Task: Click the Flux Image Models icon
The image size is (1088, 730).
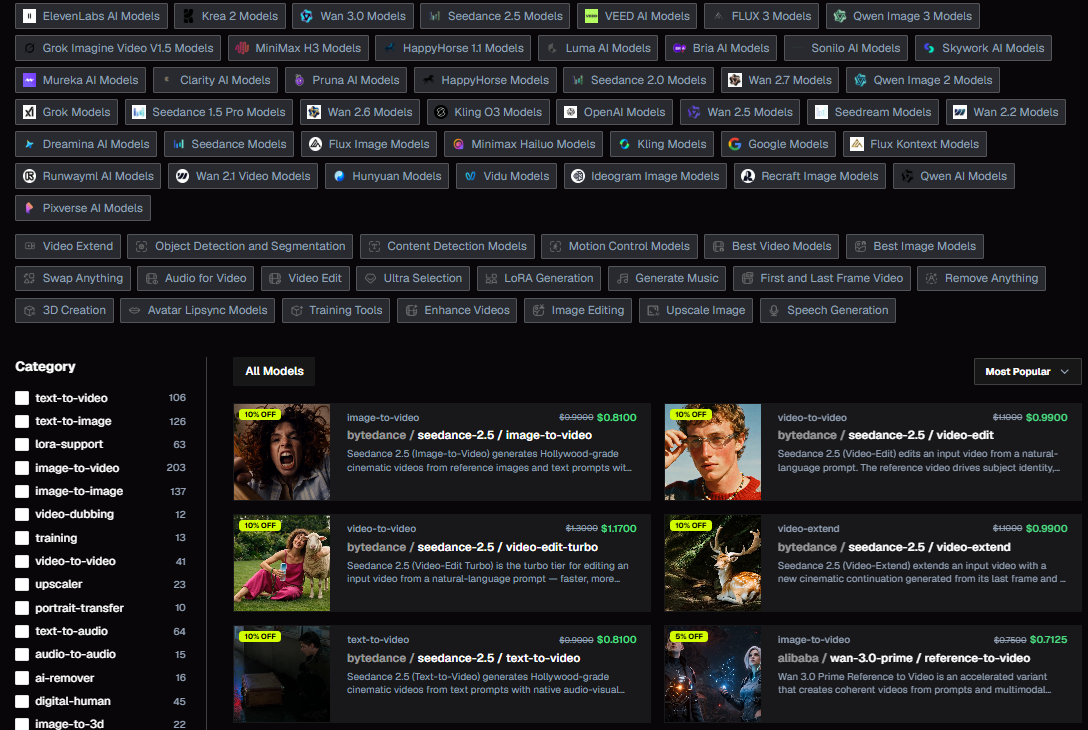Action: [315, 144]
